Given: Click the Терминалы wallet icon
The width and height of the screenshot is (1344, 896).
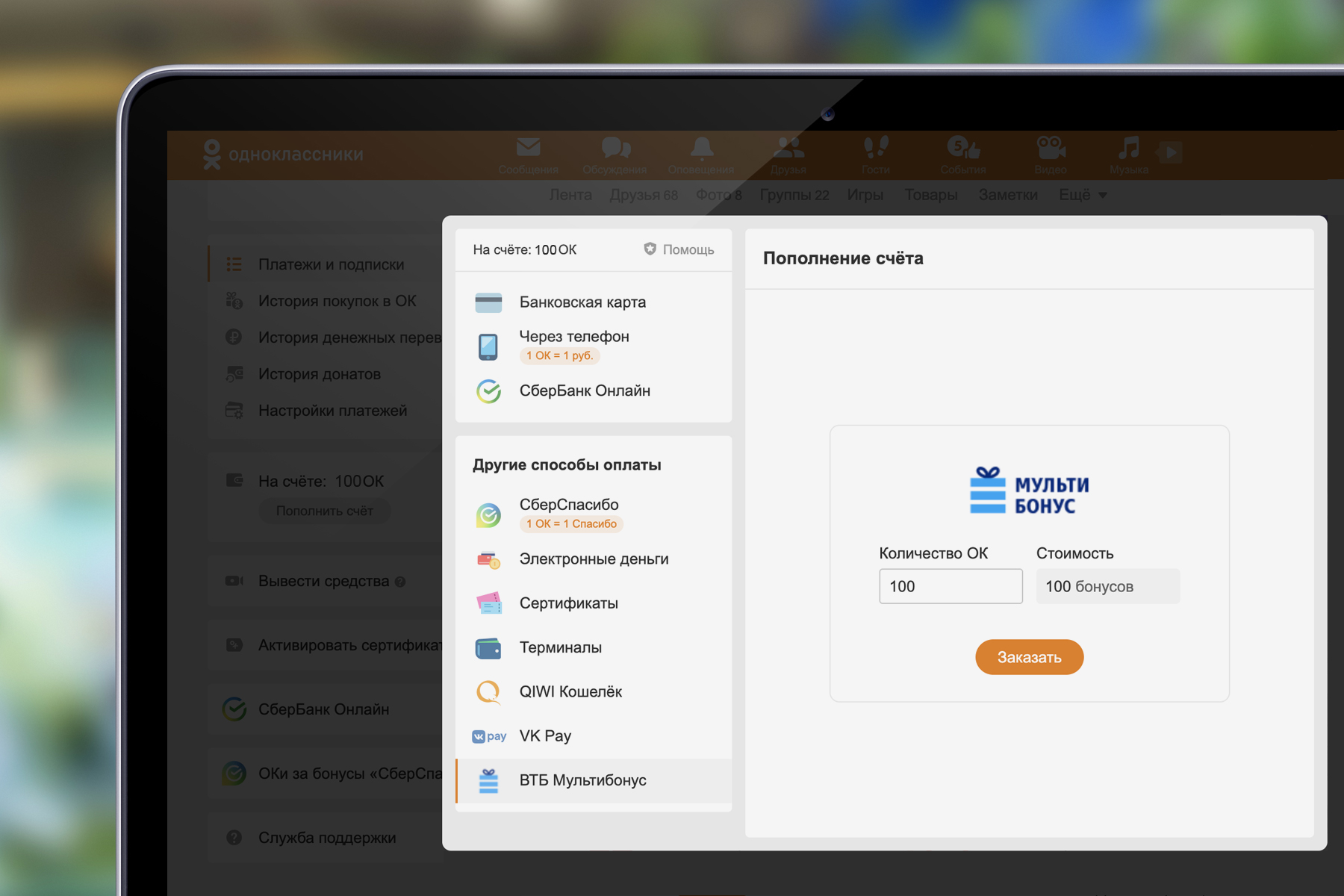Looking at the screenshot, I should click(488, 648).
